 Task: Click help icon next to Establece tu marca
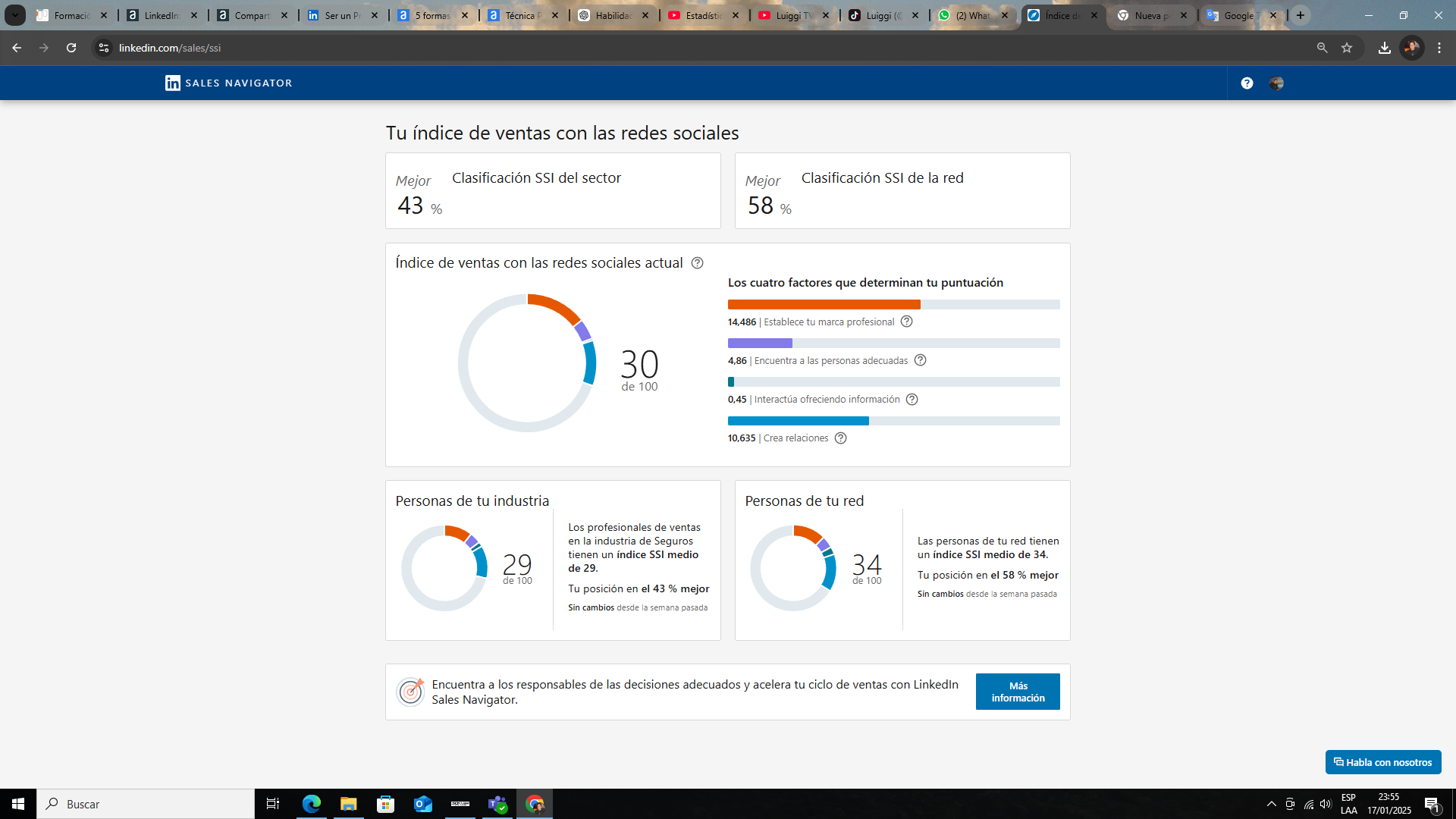tap(907, 321)
